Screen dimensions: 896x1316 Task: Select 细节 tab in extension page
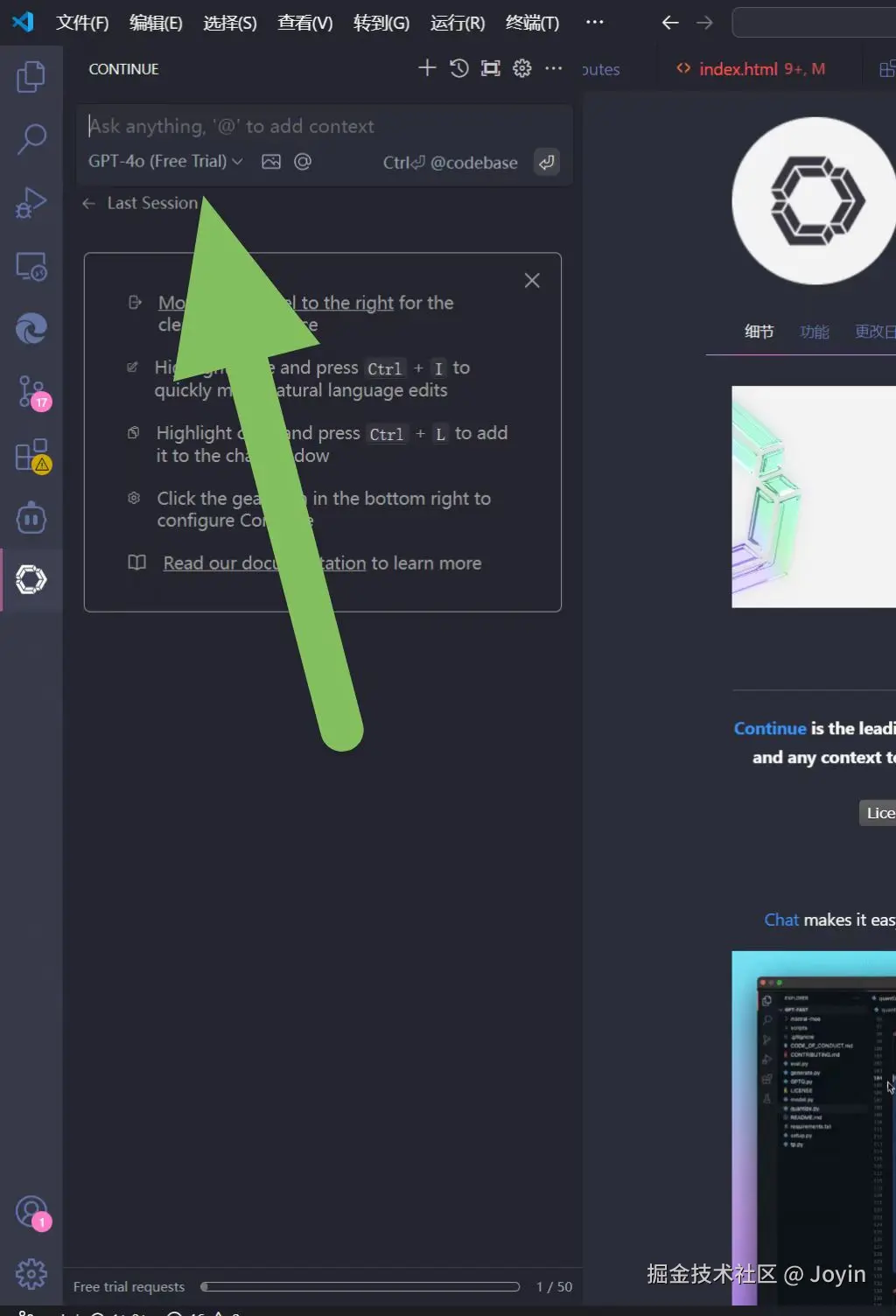click(x=759, y=332)
